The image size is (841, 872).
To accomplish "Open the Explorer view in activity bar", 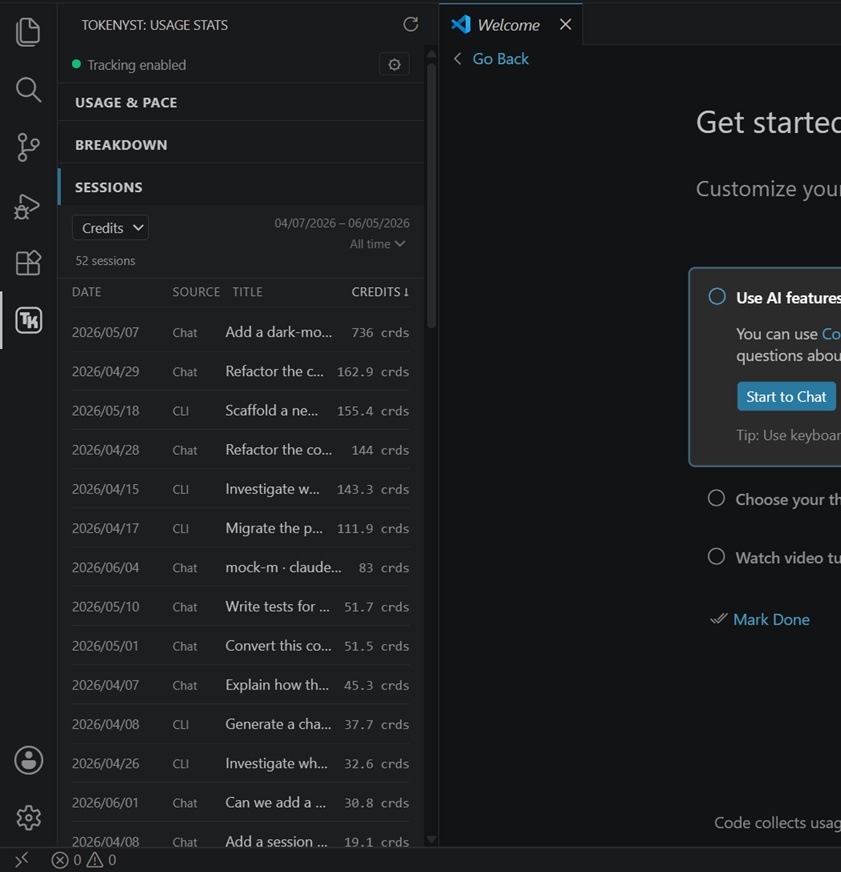I will 28,32.
